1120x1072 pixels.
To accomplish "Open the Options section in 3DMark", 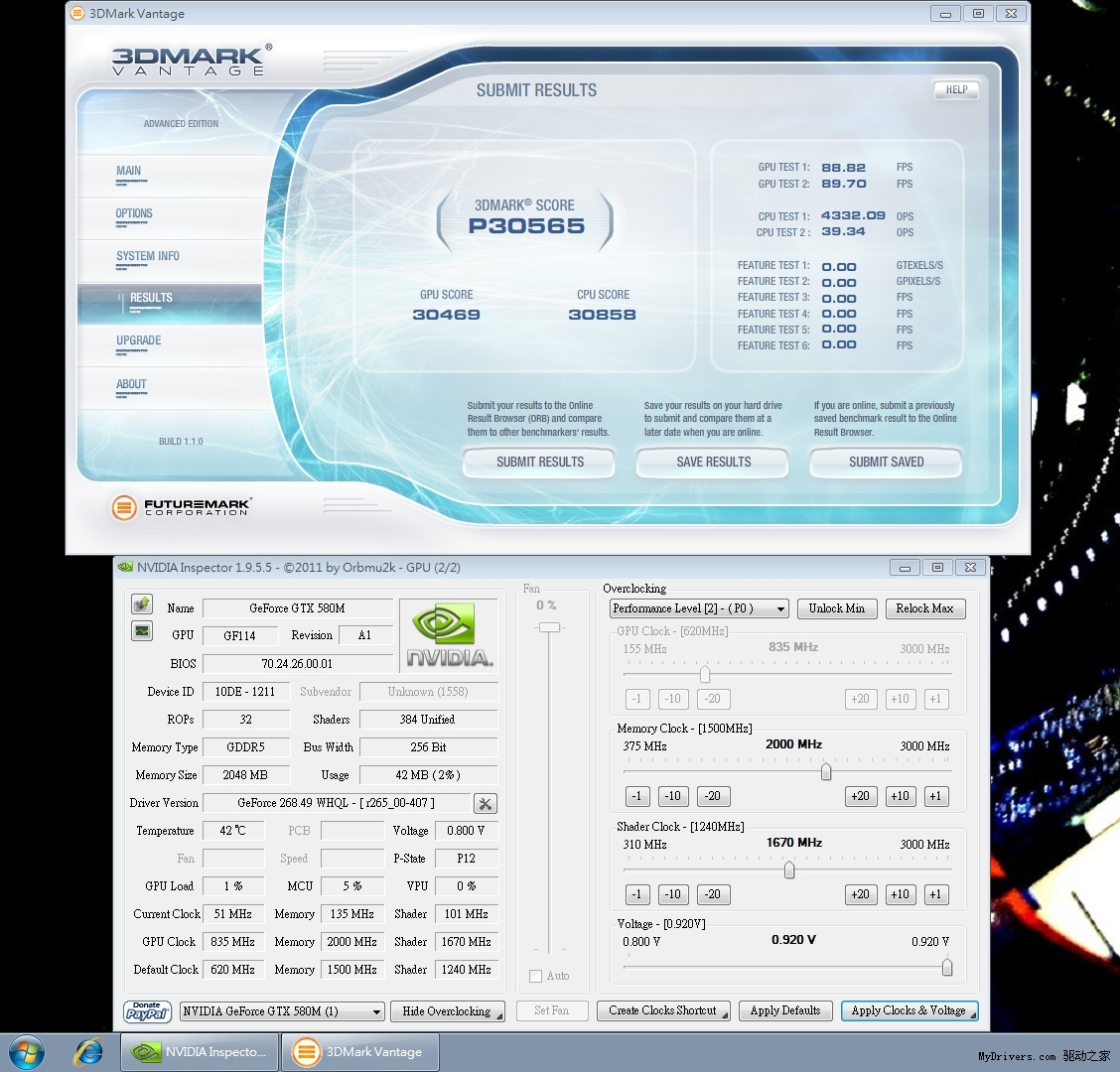I will pos(134,213).
